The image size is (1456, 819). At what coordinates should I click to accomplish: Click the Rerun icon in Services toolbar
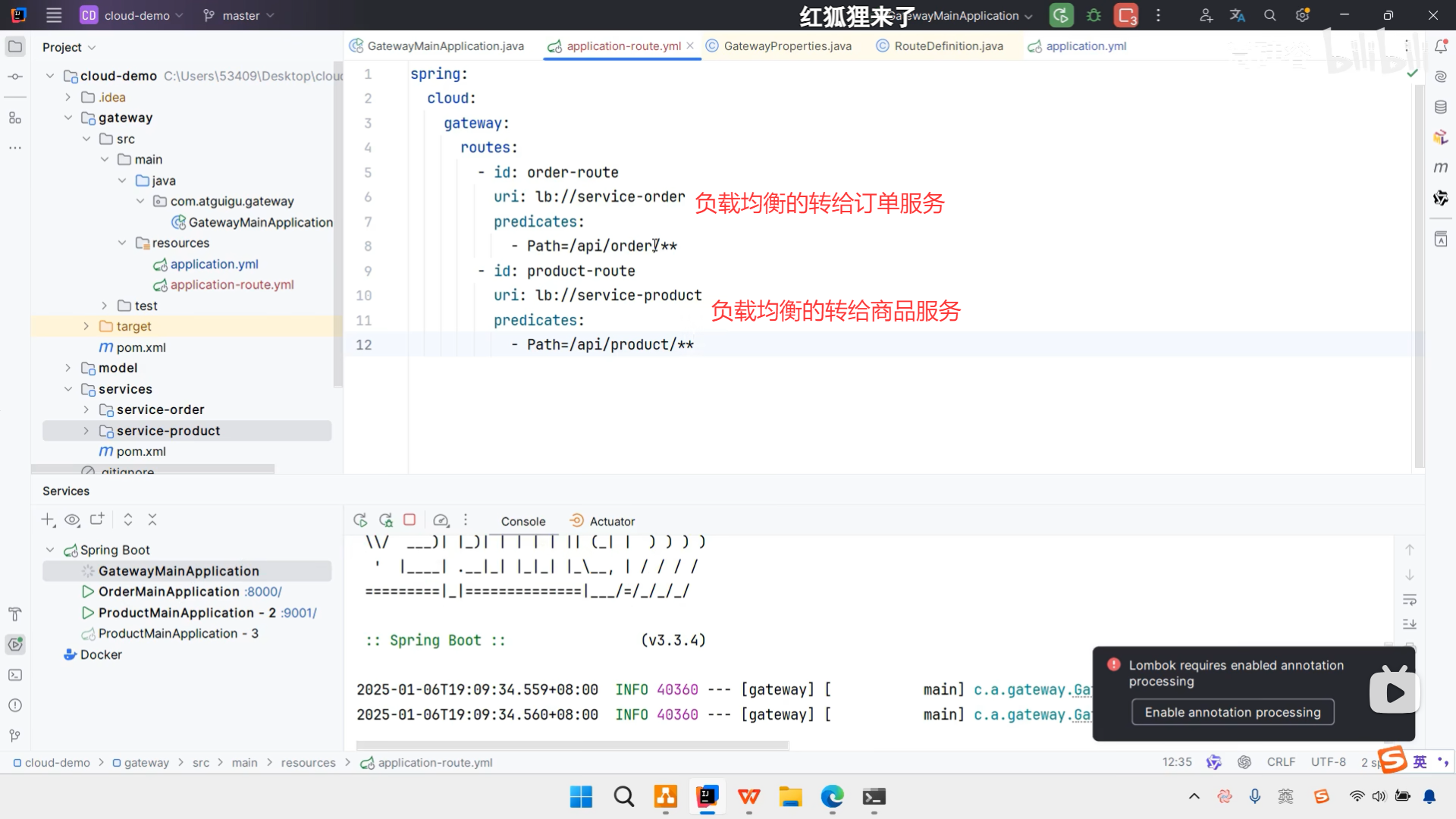click(360, 520)
